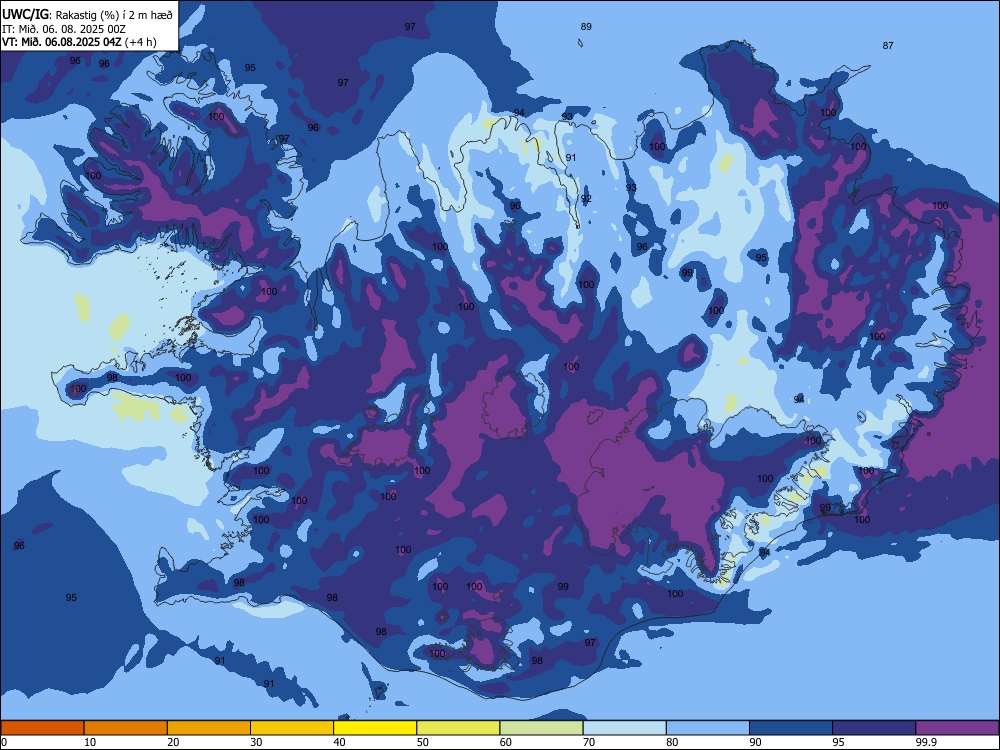
Task: Click the '99.9' legend scale label
Action: (x=926, y=742)
